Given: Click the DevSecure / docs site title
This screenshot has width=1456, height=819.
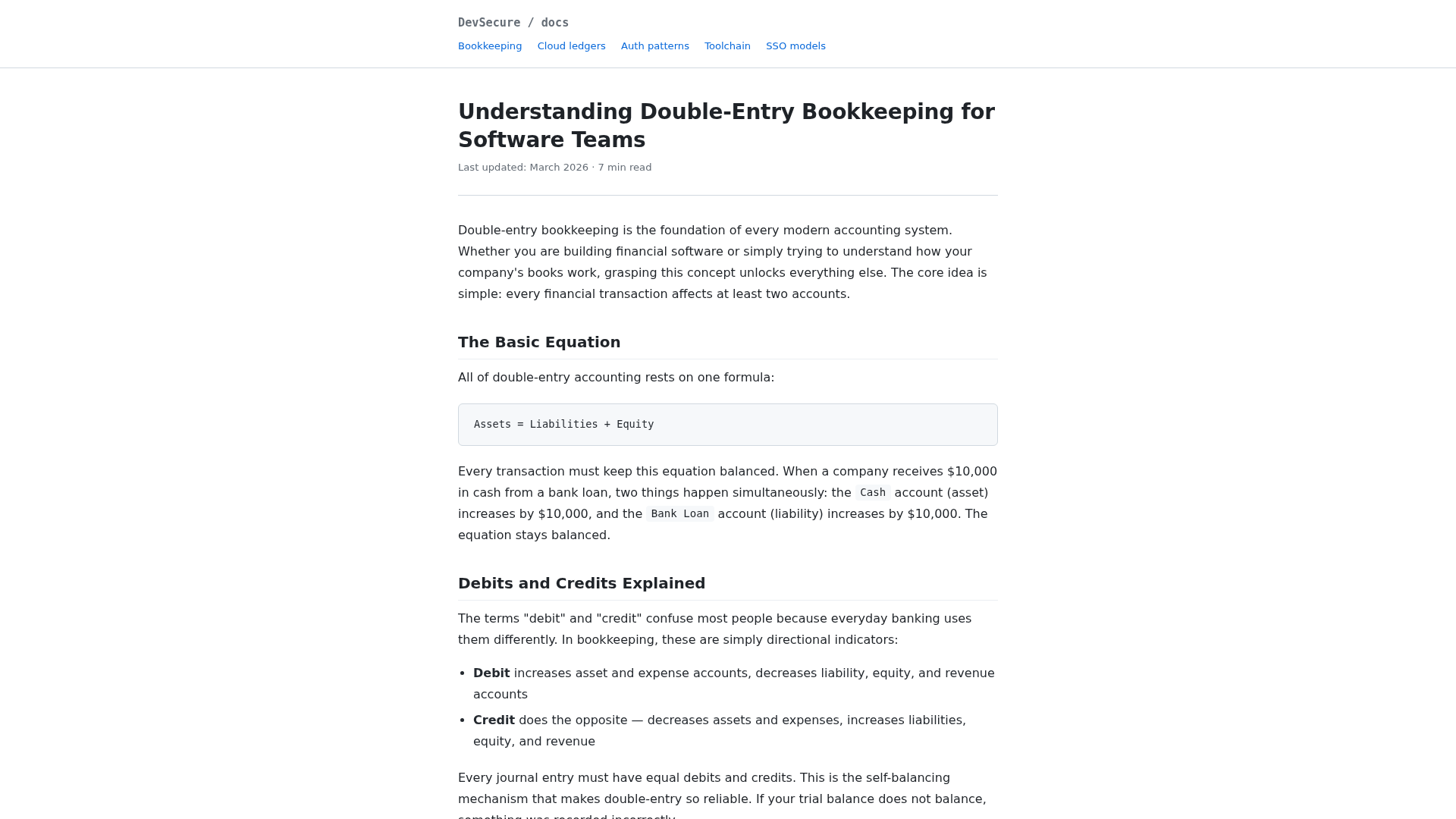Looking at the screenshot, I should click(513, 23).
